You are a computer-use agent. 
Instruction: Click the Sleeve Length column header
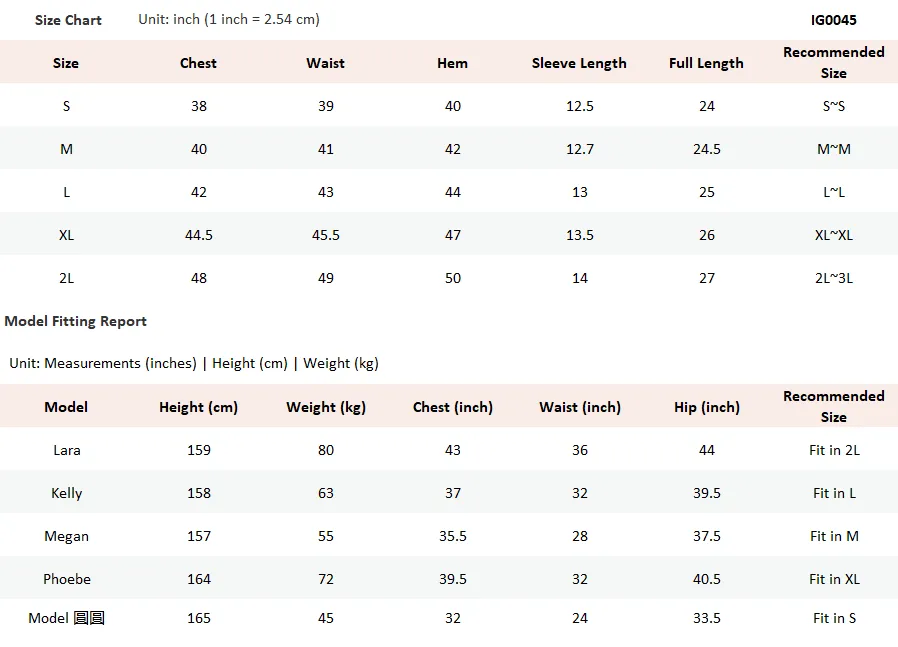click(x=579, y=63)
